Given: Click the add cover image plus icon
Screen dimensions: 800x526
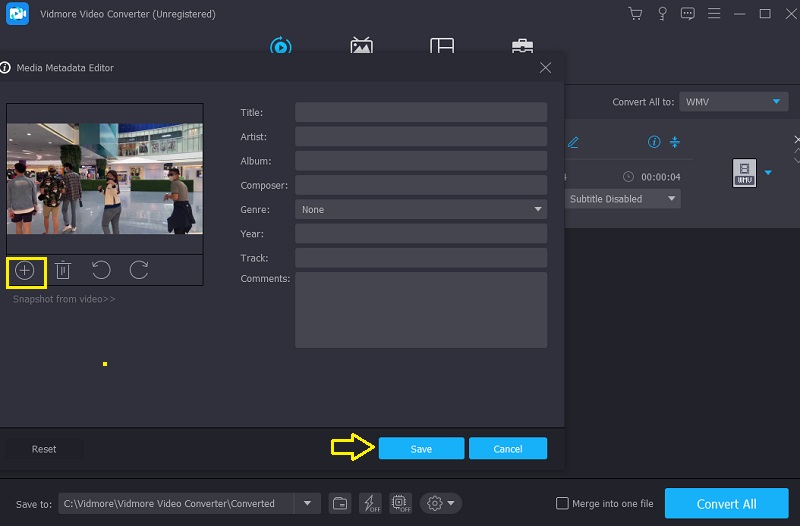Looking at the screenshot, I should [25, 270].
